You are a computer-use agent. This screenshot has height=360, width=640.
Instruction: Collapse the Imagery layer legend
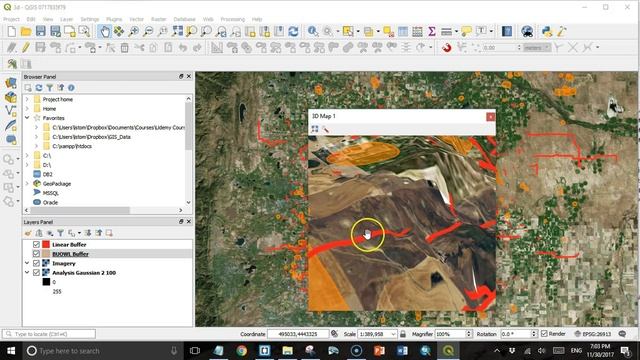pyautogui.click(x=27, y=263)
